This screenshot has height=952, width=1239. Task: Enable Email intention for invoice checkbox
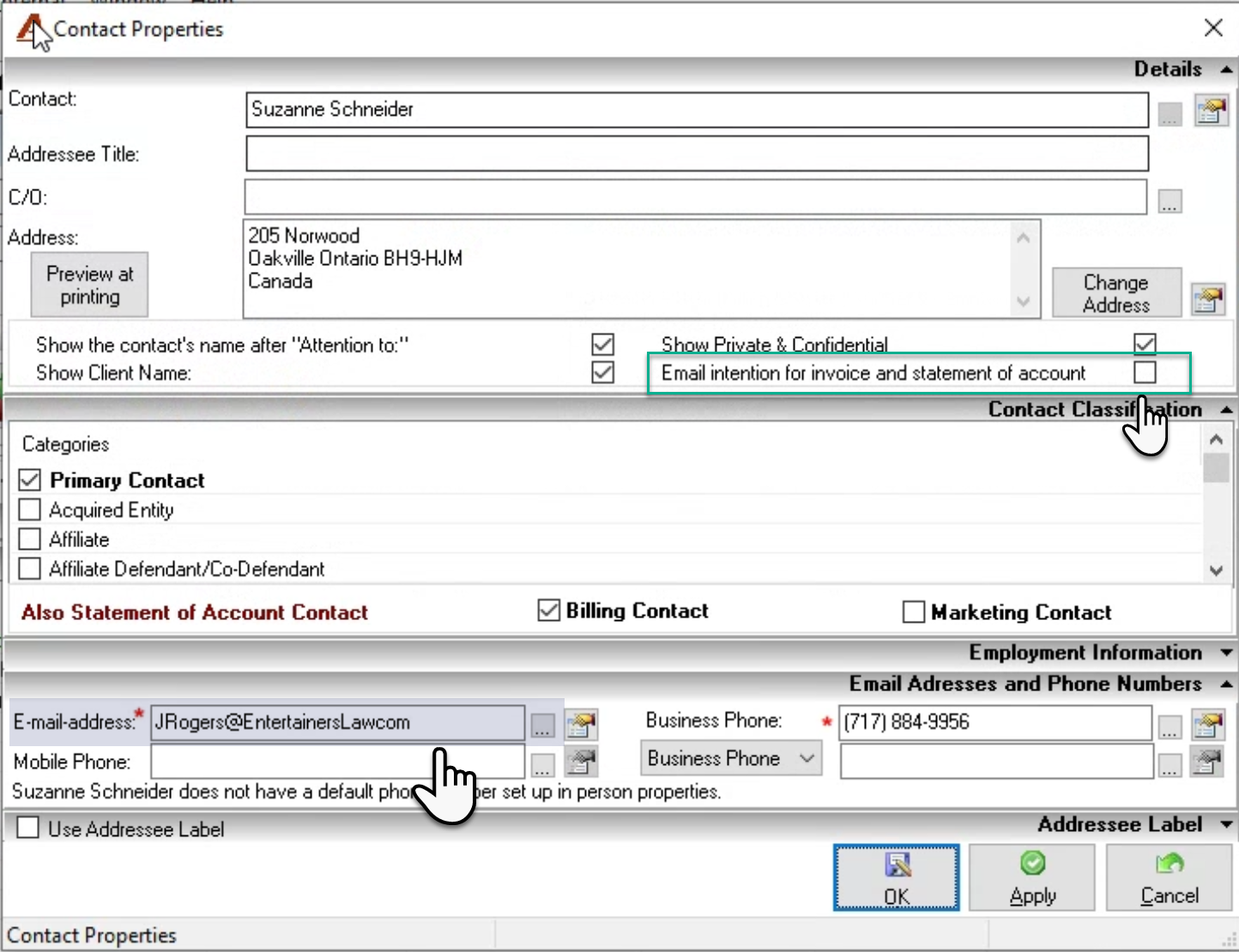(1145, 372)
